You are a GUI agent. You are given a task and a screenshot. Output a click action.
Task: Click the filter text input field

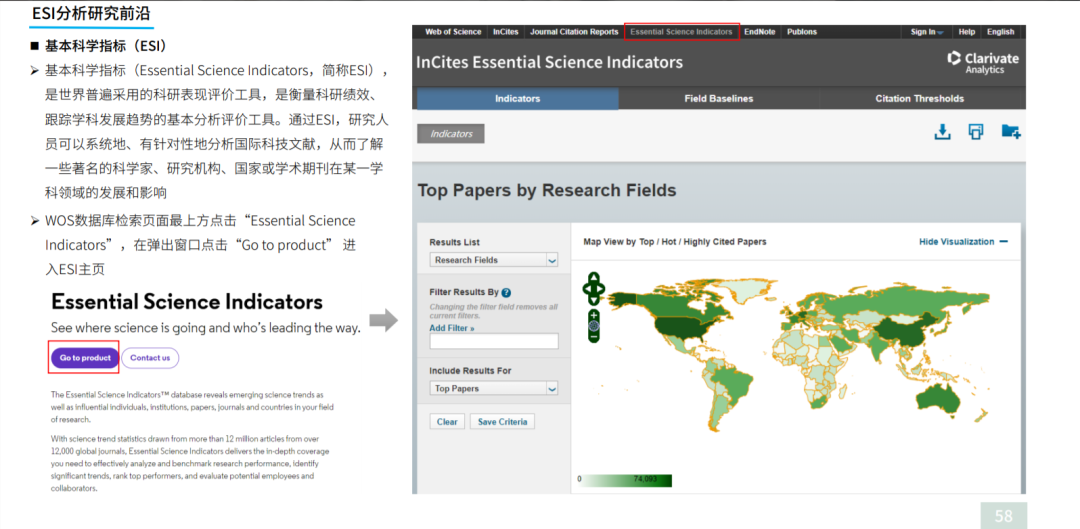[494, 342]
